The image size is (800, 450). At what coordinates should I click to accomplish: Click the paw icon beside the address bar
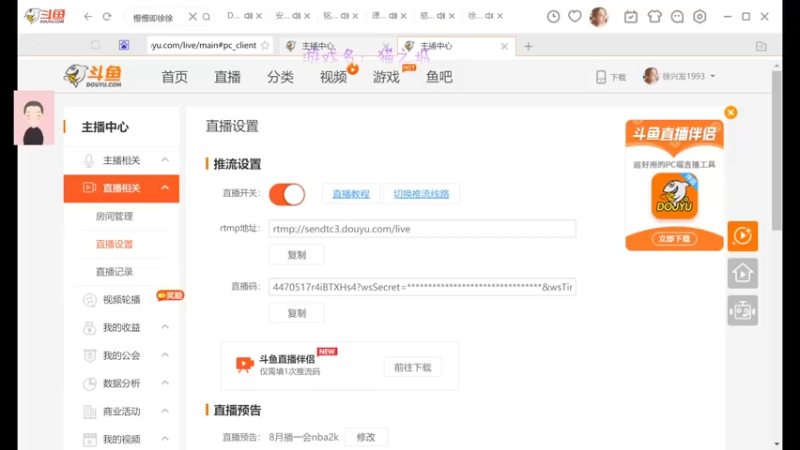pyautogui.click(x=124, y=45)
